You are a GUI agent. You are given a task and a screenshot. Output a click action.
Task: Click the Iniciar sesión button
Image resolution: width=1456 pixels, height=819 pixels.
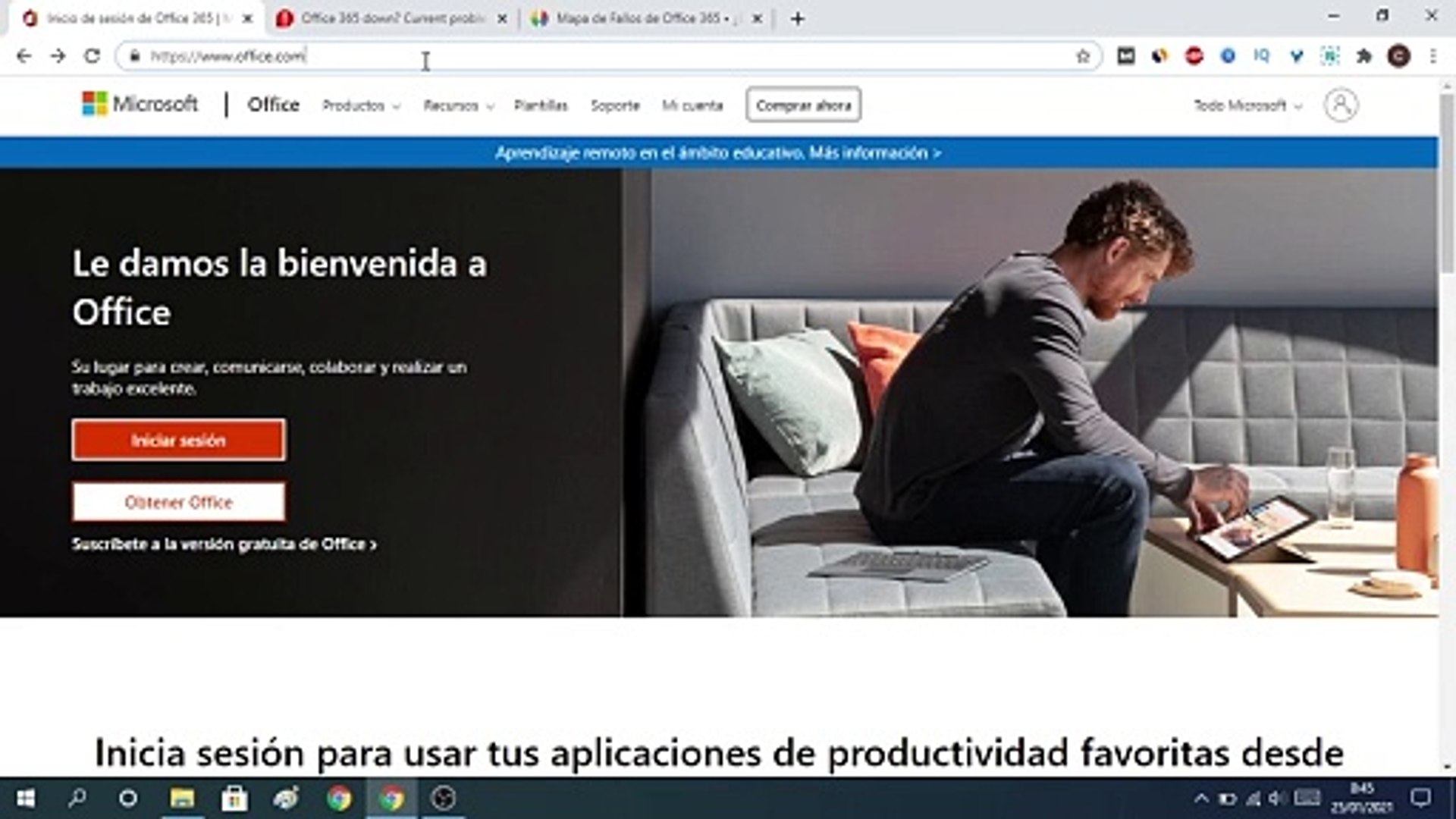(178, 440)
